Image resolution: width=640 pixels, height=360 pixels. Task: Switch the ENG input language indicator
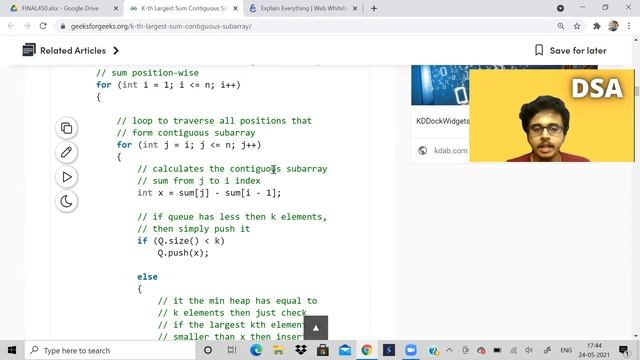coord(566,350)
